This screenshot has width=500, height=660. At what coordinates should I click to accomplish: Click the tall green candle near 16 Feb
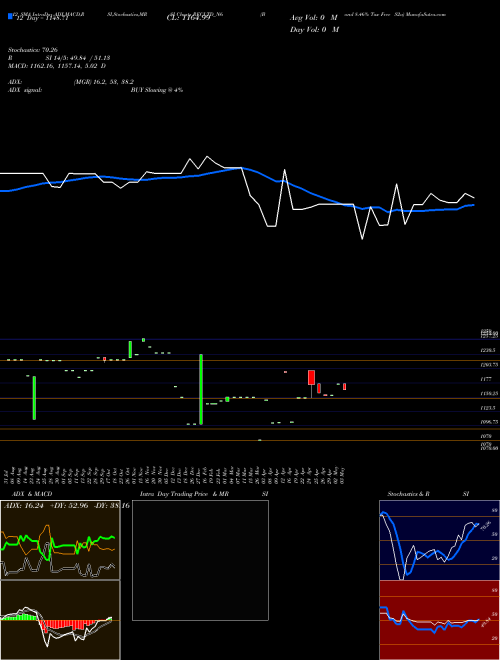[201, 389]
